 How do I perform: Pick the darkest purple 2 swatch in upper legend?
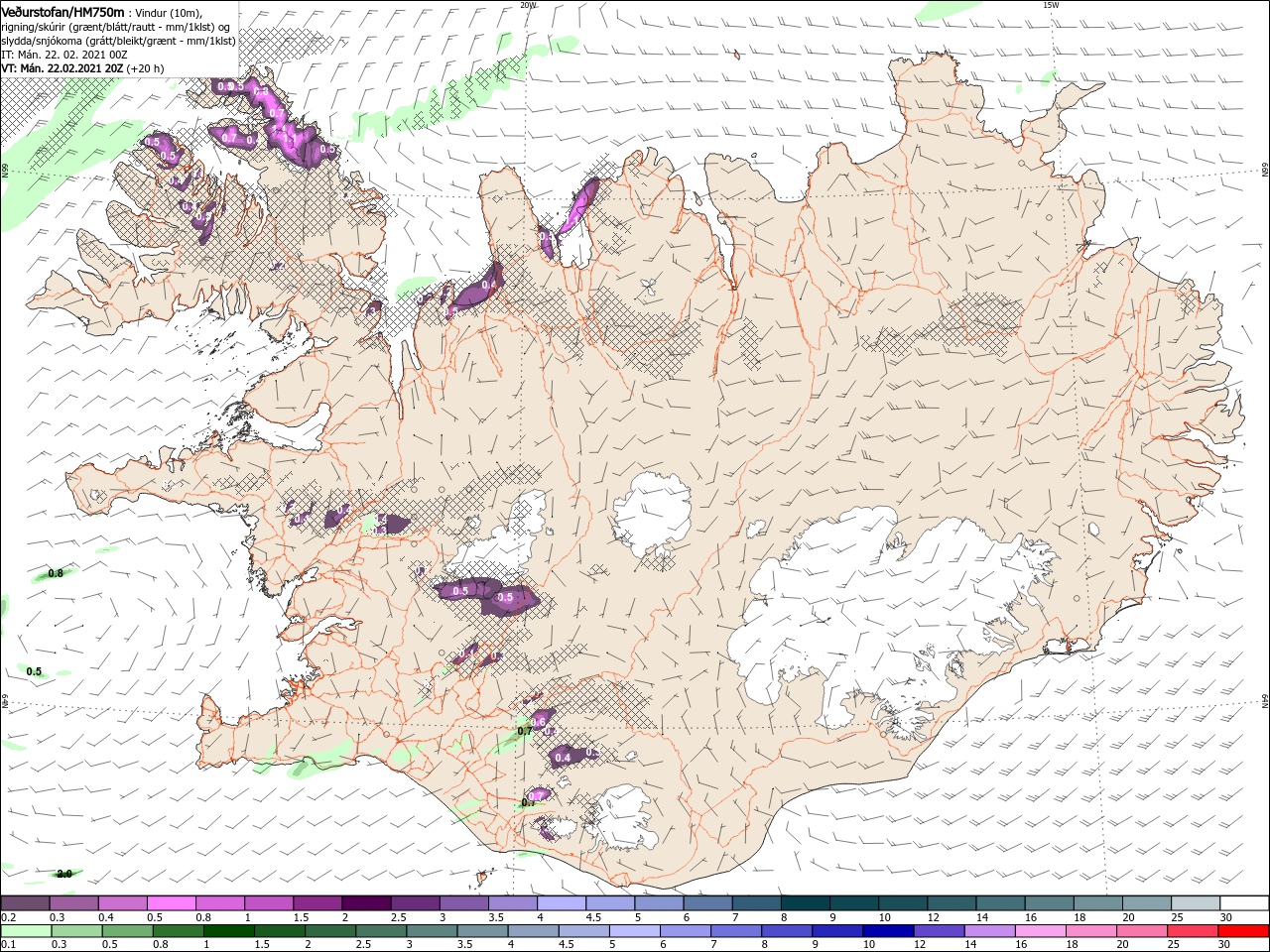click(366, 902)
